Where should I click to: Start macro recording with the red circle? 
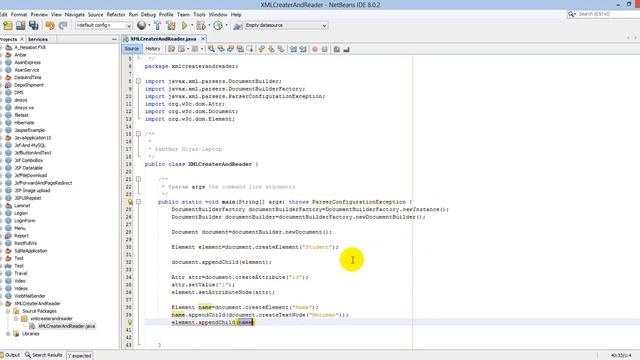pyautogui.click(x=315, y=49)
